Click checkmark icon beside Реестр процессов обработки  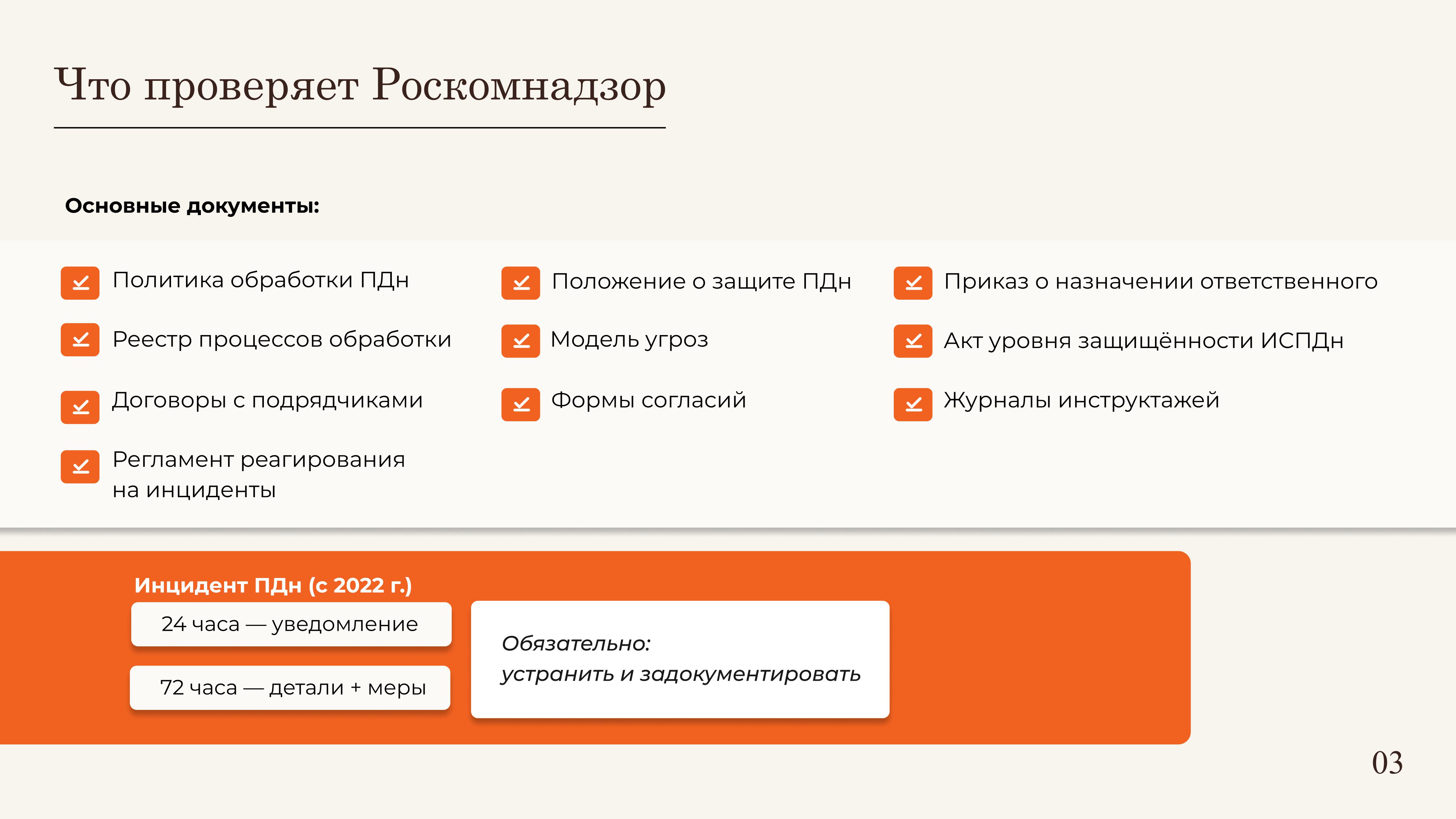pyautogui.click(x=80, y=340)
